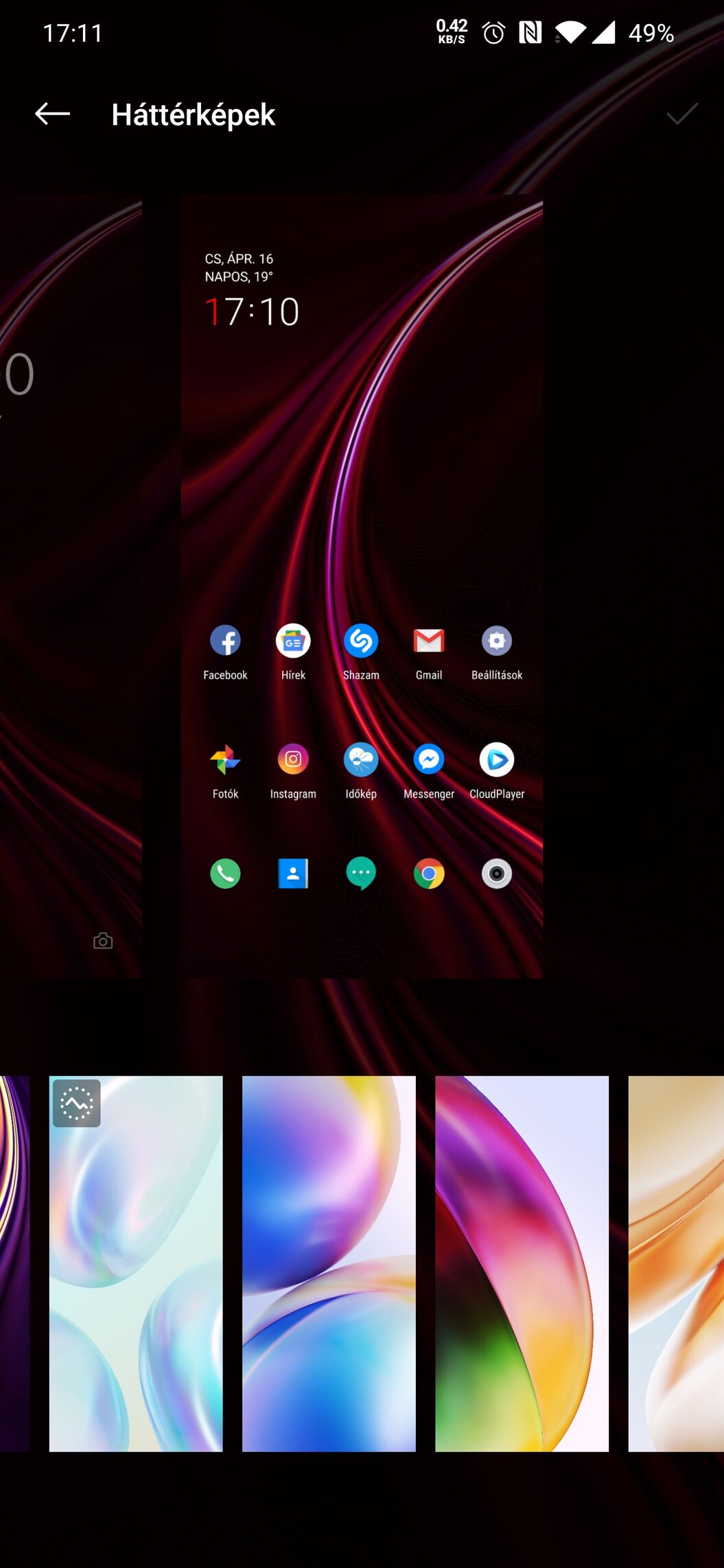Tap the 0.42 KB/S network speed indicator
This screenshot has width=724, height=1568.
click(452, 31)
